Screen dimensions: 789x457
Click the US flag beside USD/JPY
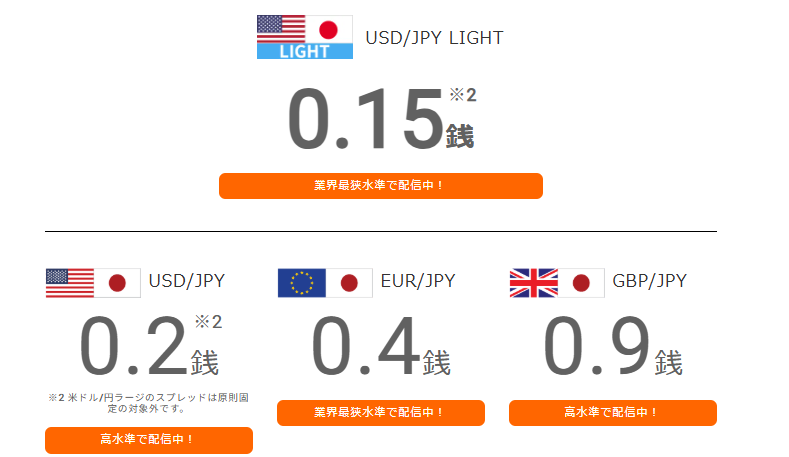click(69, 283)
